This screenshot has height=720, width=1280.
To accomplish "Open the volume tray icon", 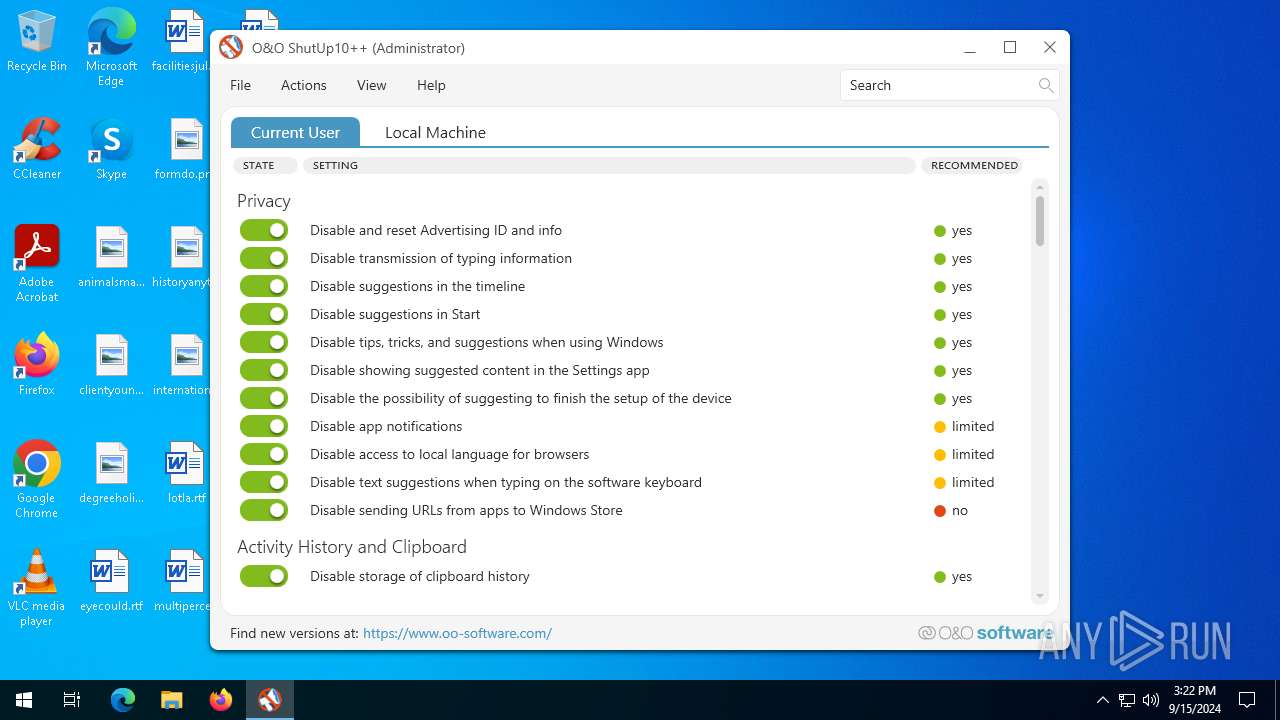I will [x=1151, y=700].
